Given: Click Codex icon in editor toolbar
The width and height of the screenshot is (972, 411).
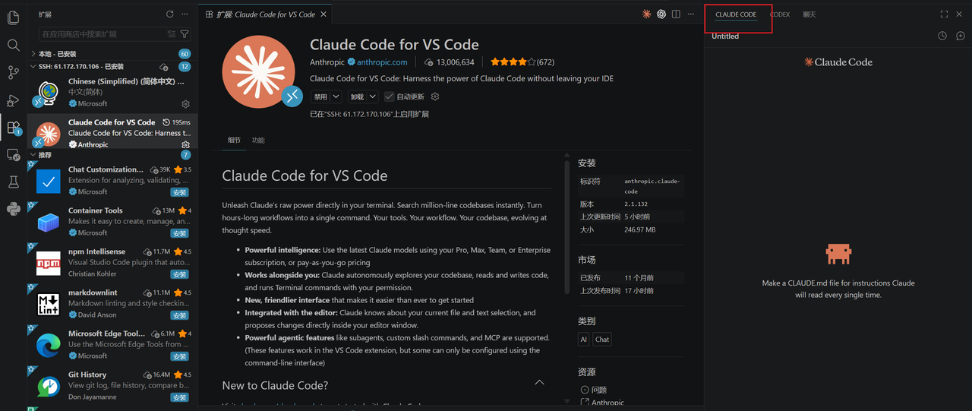Looking at the screenshot, I should pyautogui.click(x=661, y=14).
